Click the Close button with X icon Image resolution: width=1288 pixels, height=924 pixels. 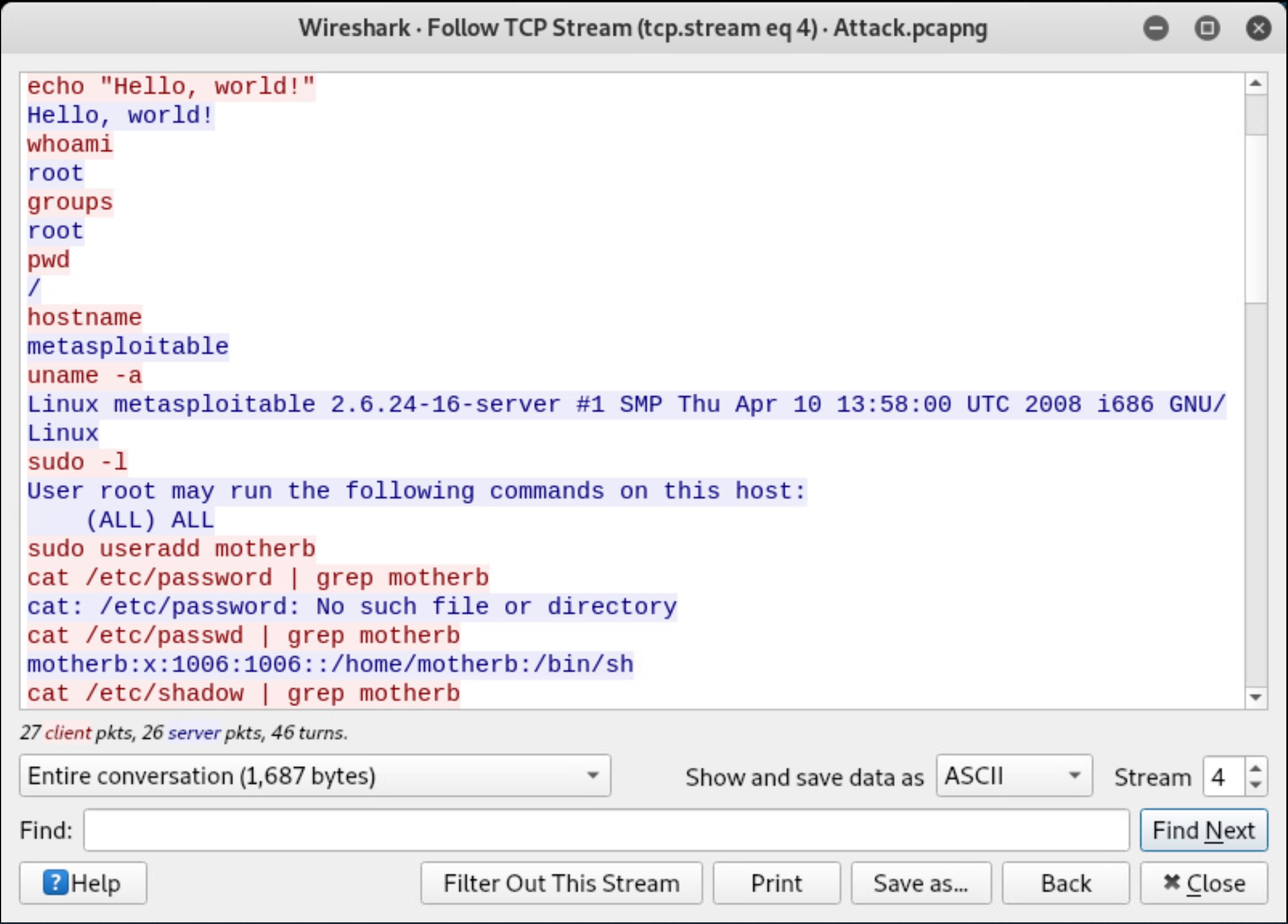pos(1203,883)
